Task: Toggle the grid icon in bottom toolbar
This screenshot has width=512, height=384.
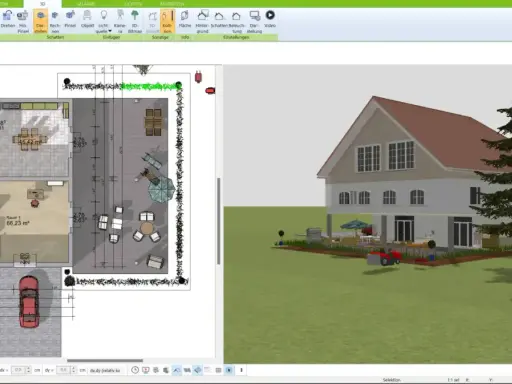Action: point(218,370)
